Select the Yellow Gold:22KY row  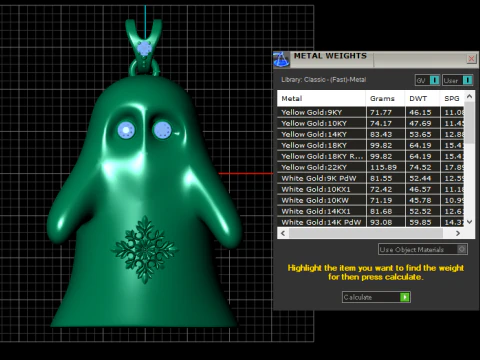[x=371, y=167]
